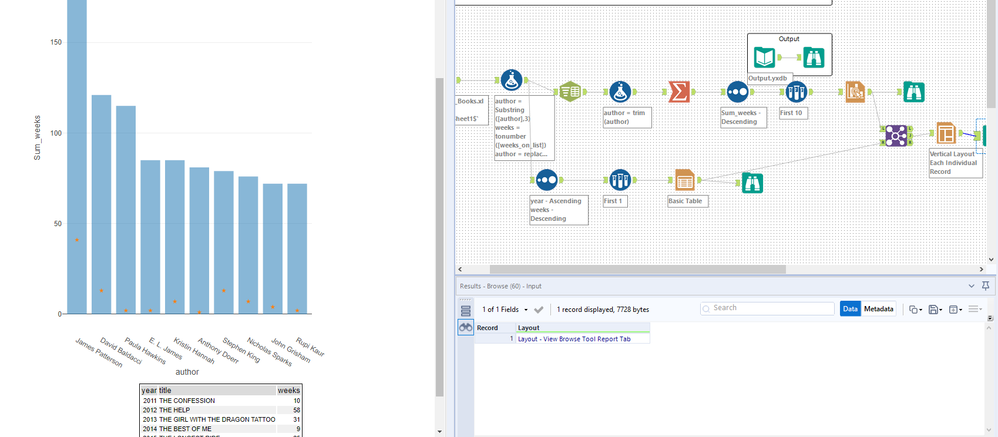Pin the Results window
Image resolution: width=998 pixels, height=437 pixels.
click(x=986, y=286)
